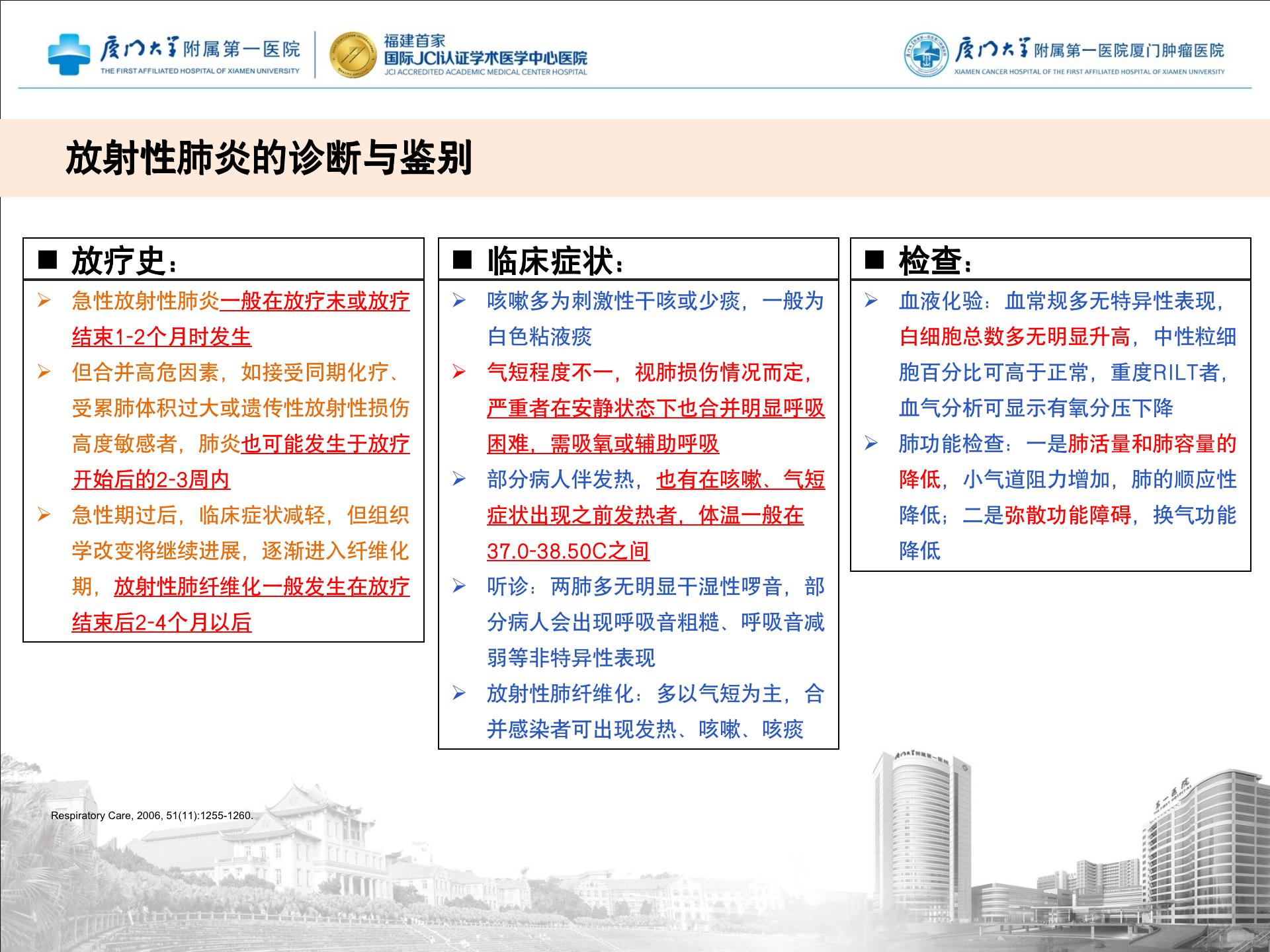The width and height of the screenshot is (1270, 952).
Task: Click red text 弥散功能障碍
Action: tap(1068, 516)
